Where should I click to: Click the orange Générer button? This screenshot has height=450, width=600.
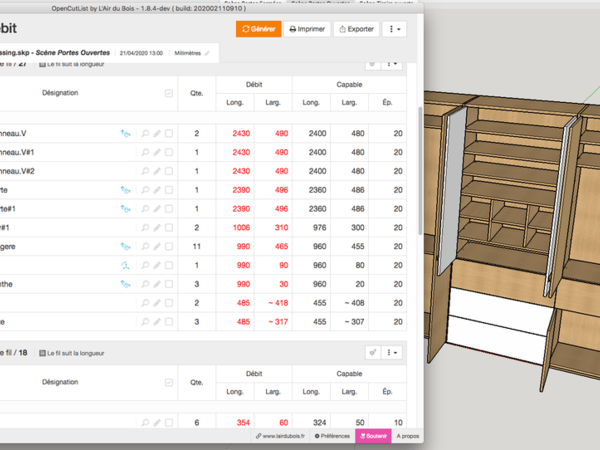[x=258, y=29]
